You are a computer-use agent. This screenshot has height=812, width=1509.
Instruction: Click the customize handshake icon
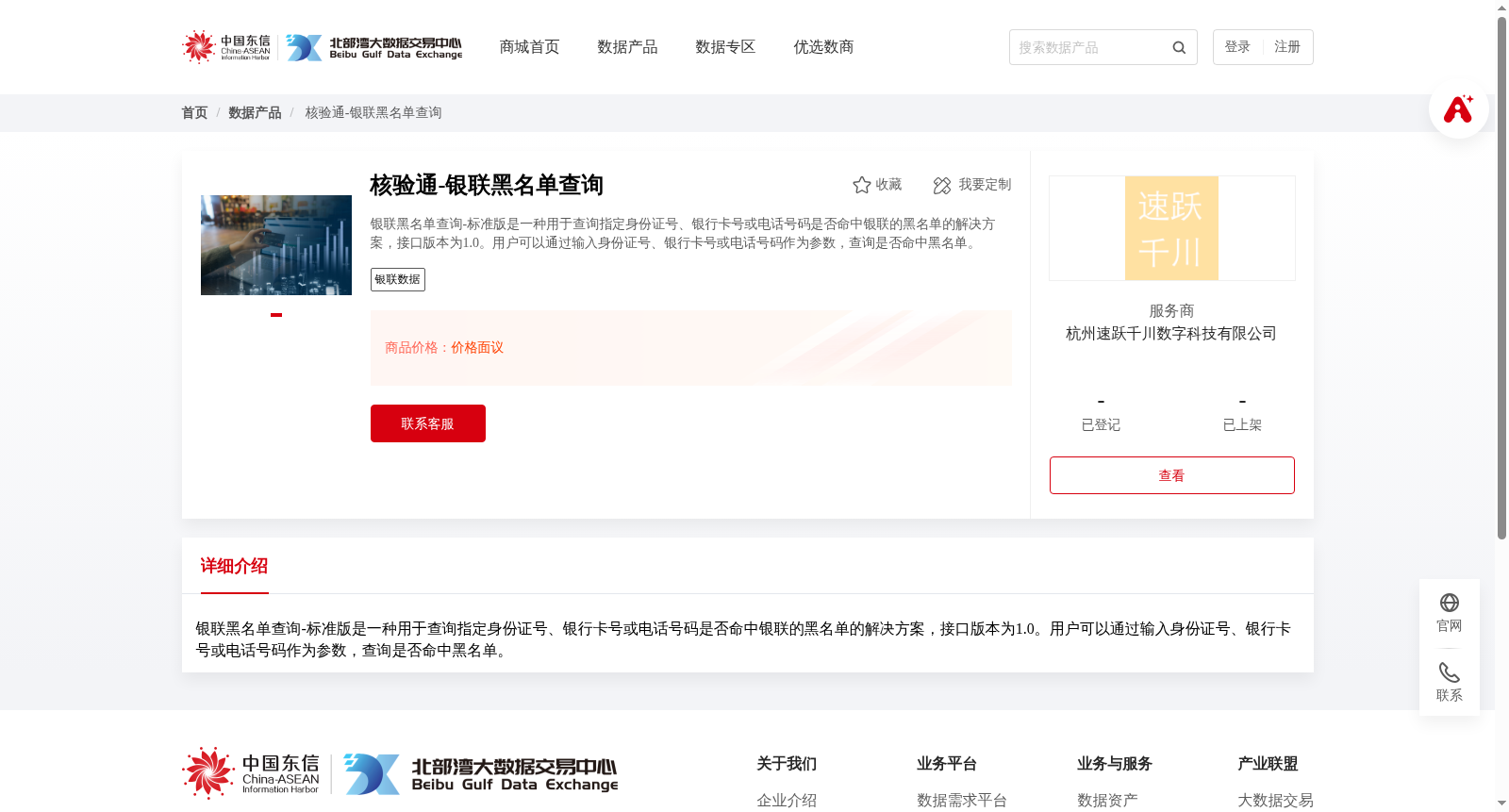coord(941,185)
